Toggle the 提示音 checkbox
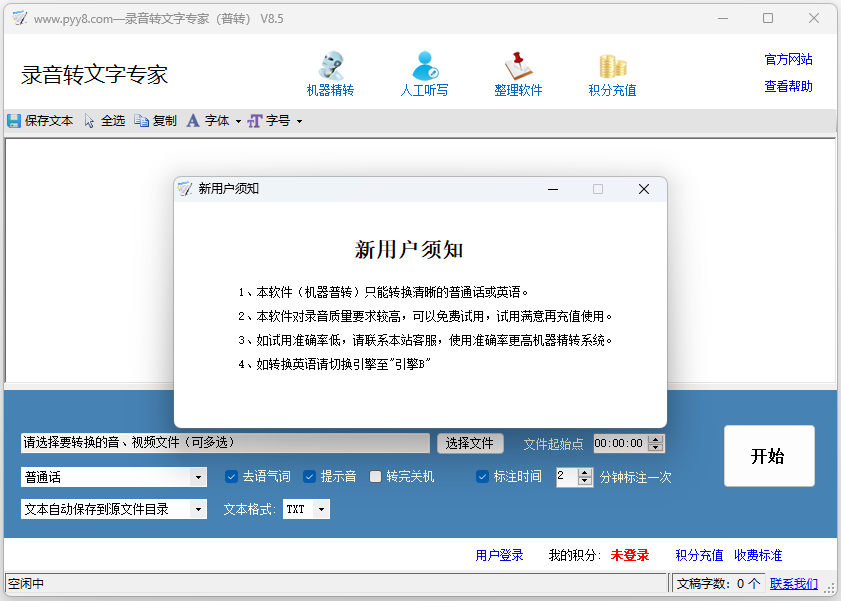 309,477
